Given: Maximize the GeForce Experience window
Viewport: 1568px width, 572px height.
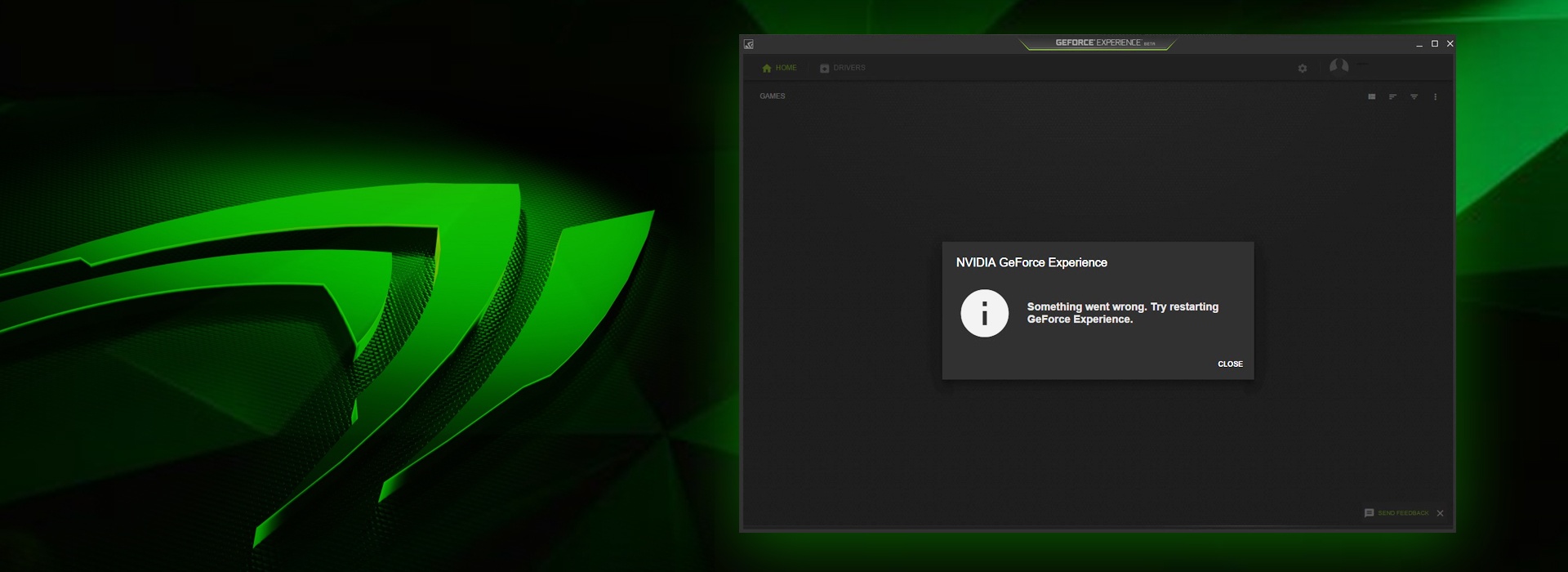Looking at the screenshot, I should pyautogui.click(x=1435, y=44).
